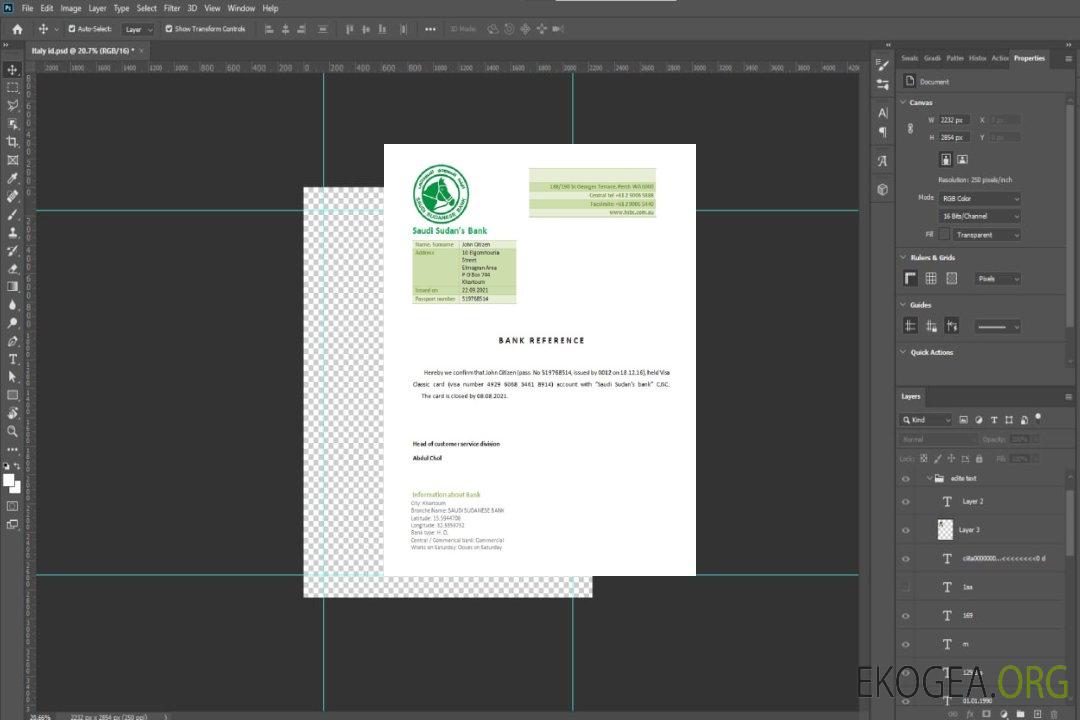Select the Horizontal Type tool
The width and height of the screenshot is (1080, 720).
[13, 359]
